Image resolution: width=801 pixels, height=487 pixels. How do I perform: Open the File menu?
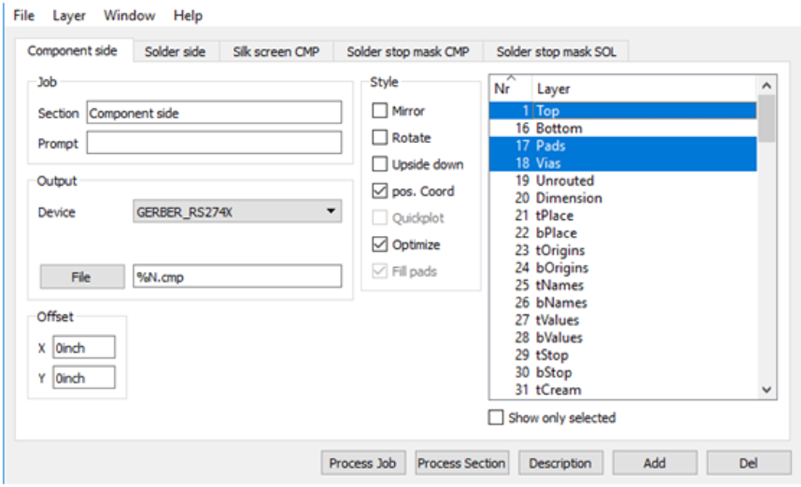(x=24, y=16)
